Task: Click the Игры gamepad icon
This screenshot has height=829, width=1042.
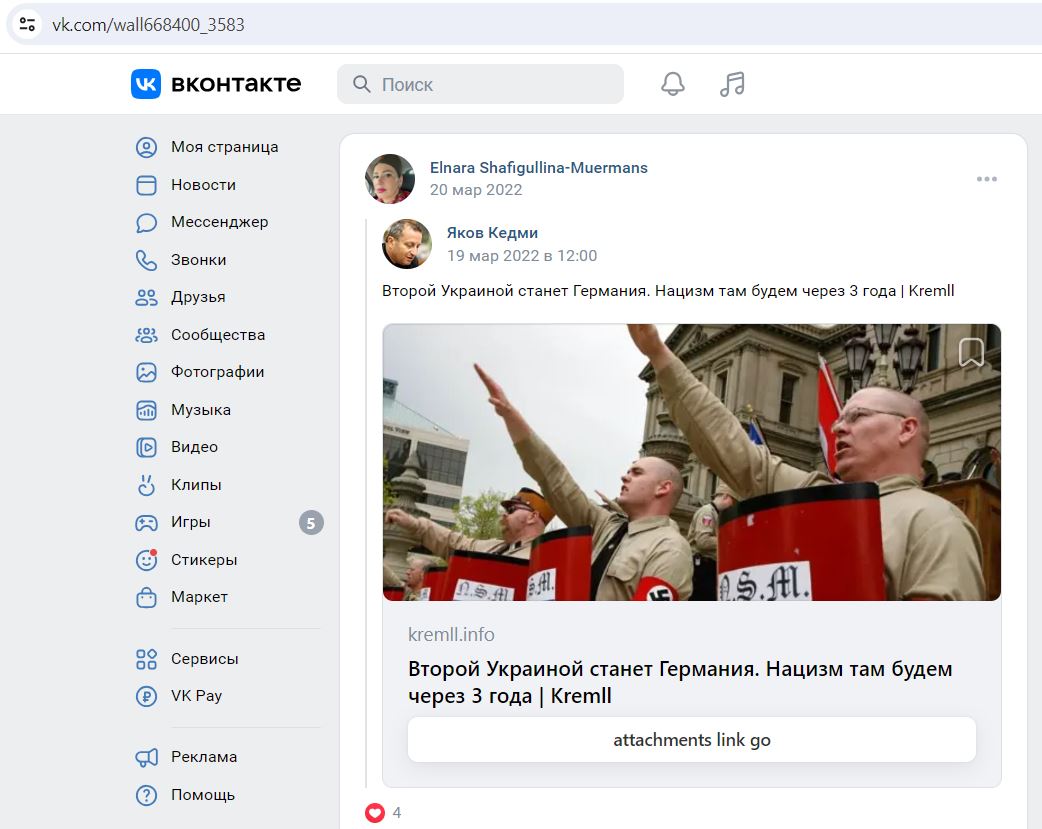Action: click(146, 523)
